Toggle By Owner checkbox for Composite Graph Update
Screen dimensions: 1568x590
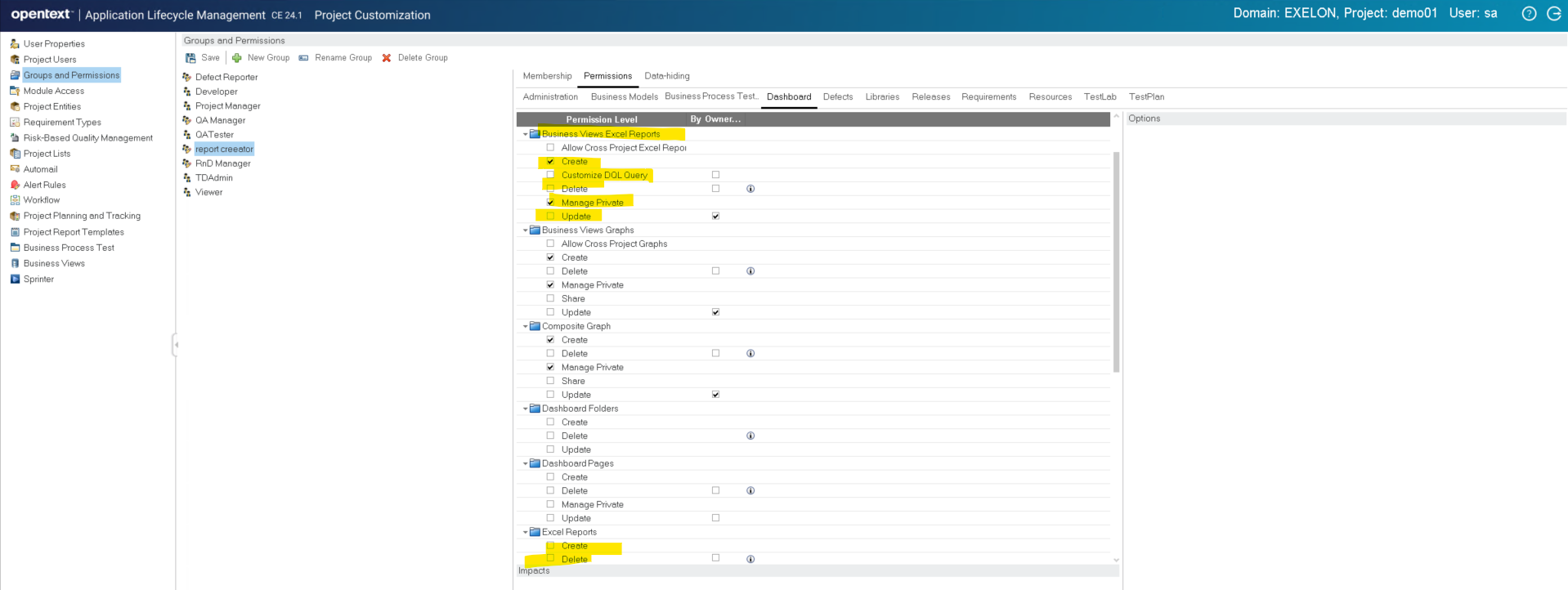coord(716,395)
